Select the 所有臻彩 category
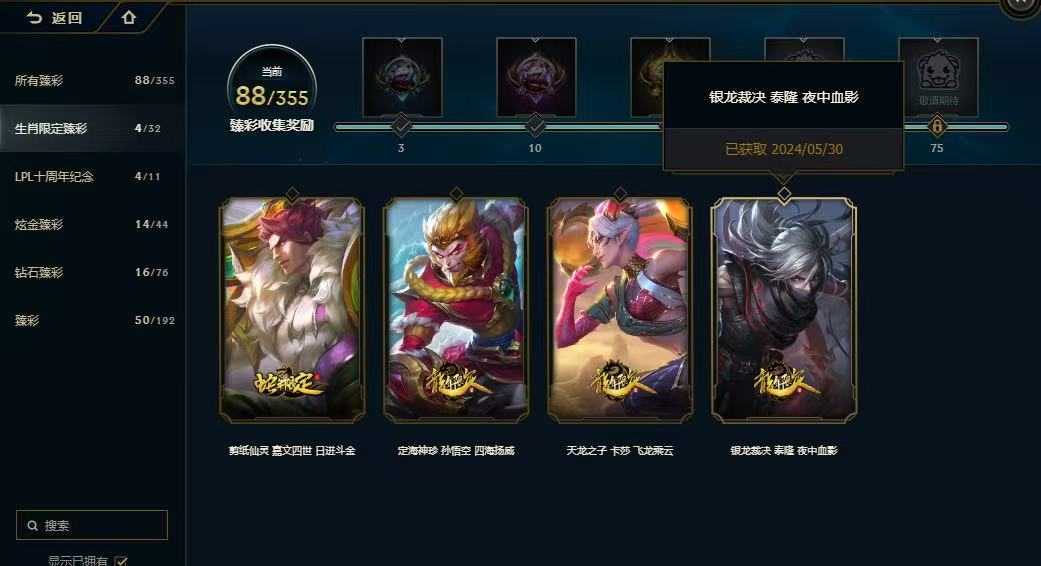This screenshot has width=1041, height=566. [x=93, y=80]
